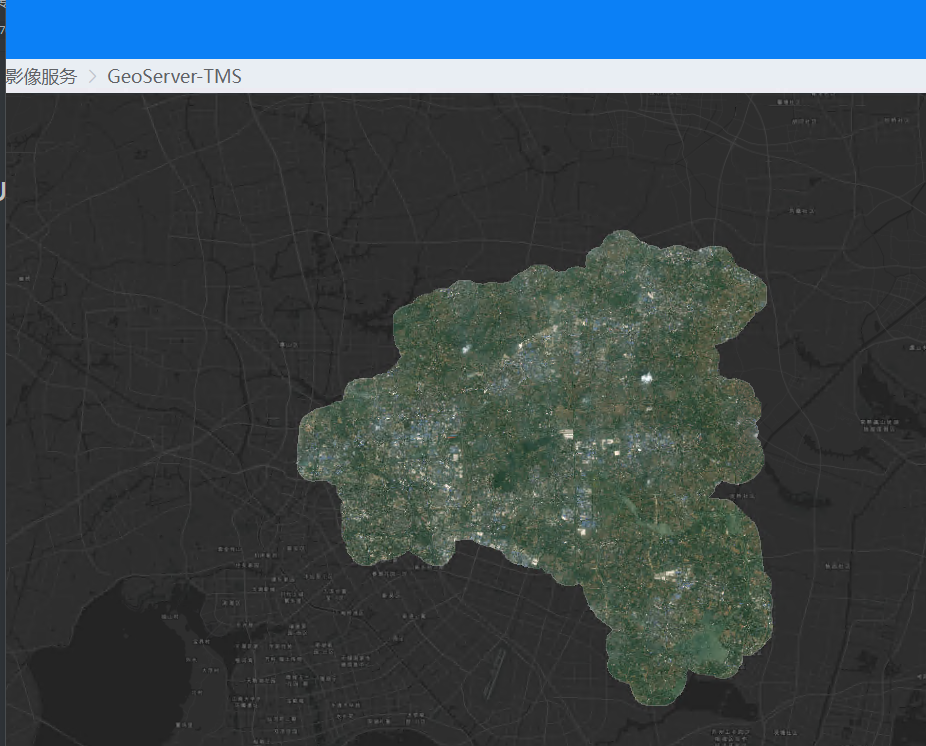Image resolution: width=926 pixels, height=746 pixels.
Task: Click the place label west of the imagery
Action: (x=290, y=344)
